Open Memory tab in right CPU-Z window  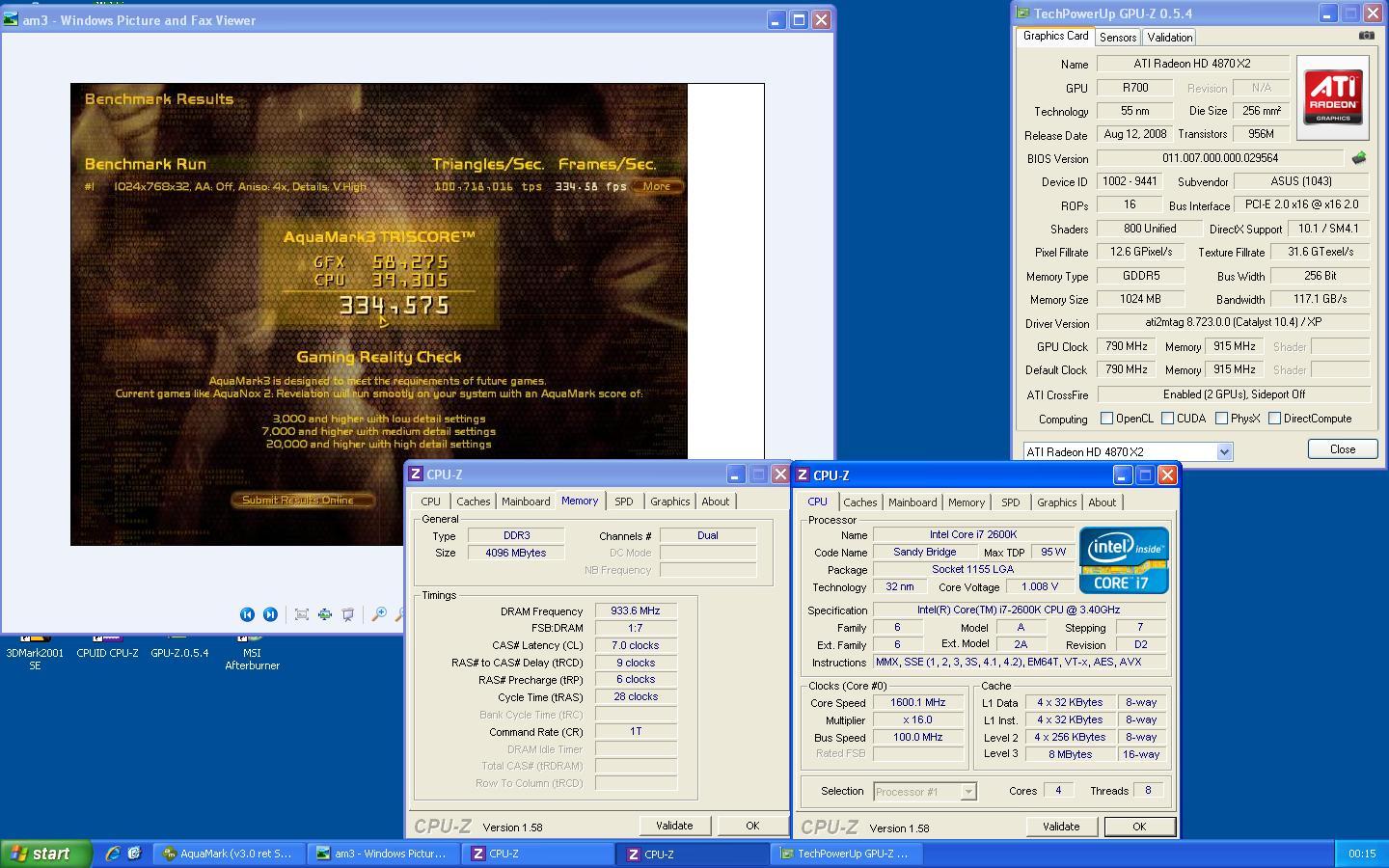point(967,502)
